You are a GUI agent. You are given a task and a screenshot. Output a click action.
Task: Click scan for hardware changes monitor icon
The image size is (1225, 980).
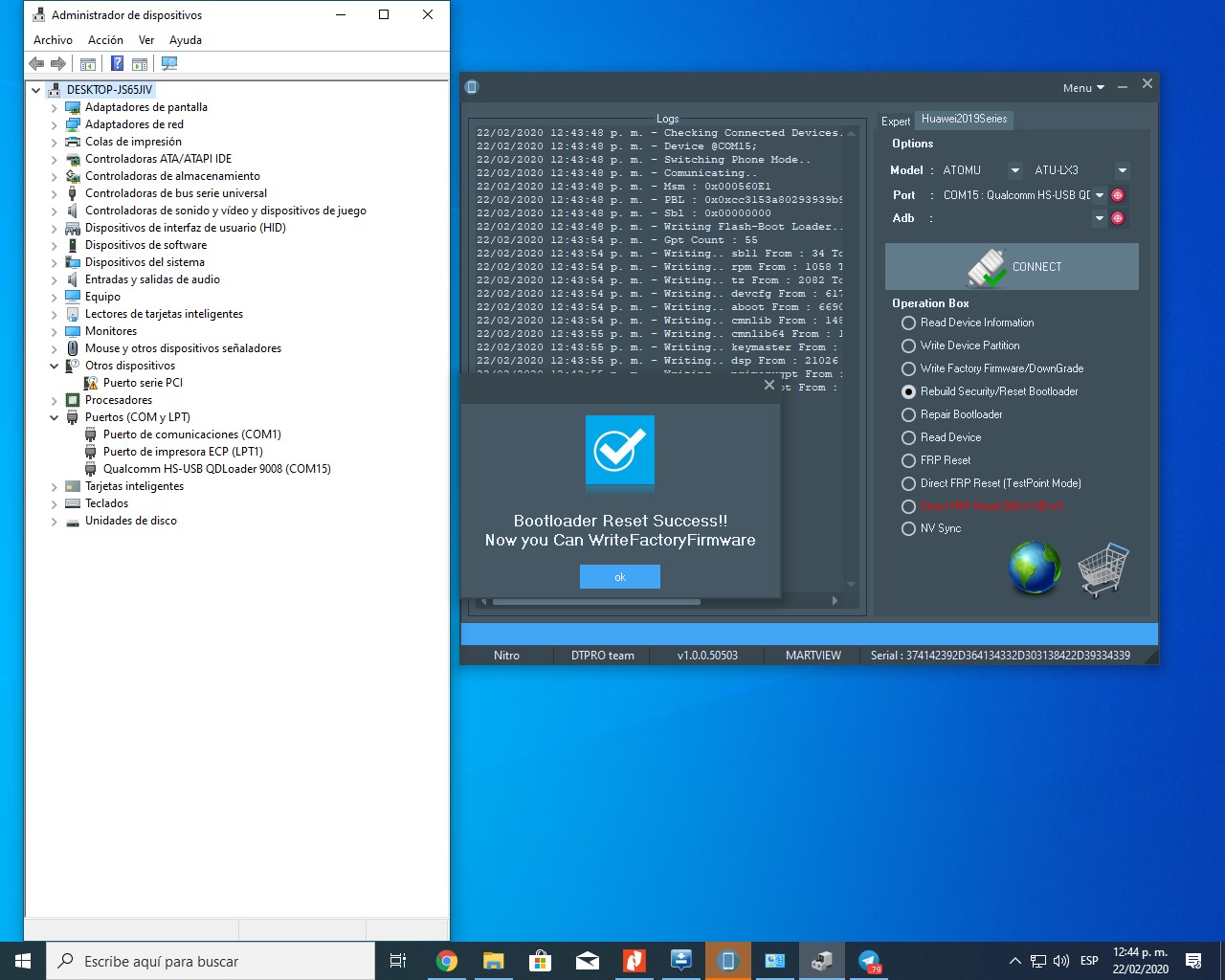(169, 63)
